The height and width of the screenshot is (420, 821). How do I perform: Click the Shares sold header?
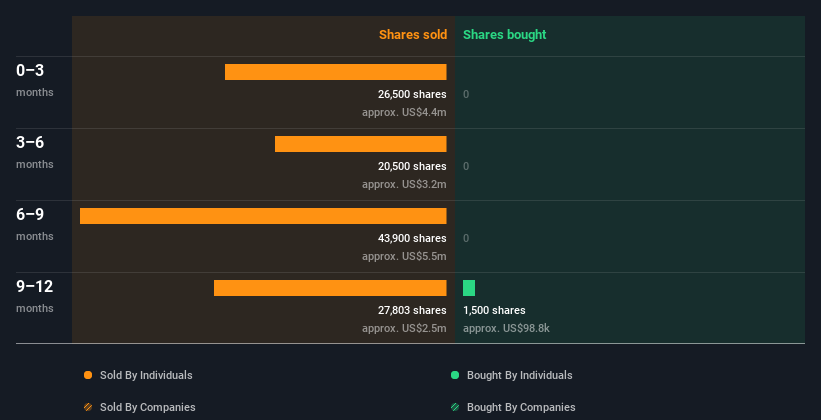413,35
